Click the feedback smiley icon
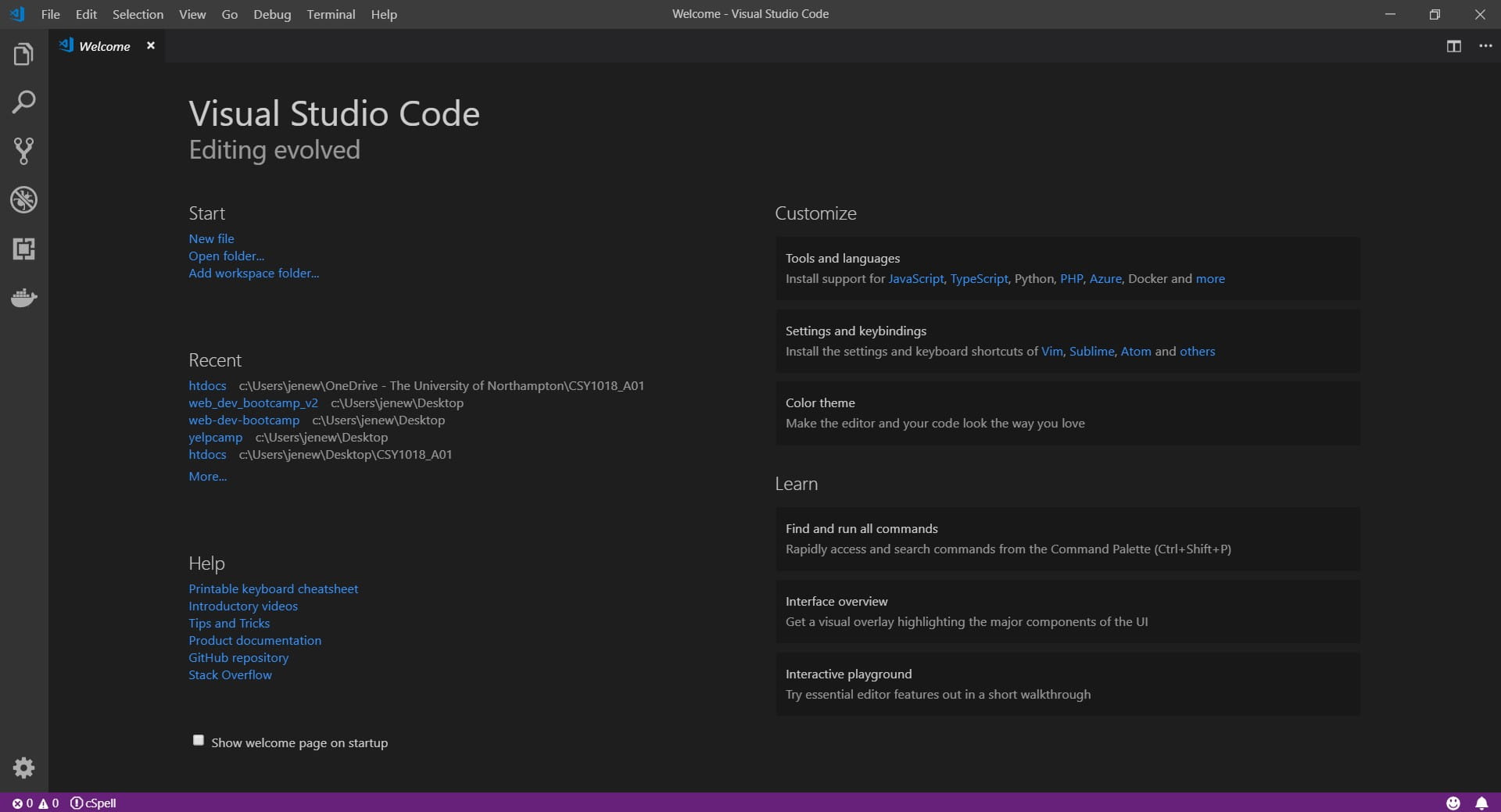The width and height of the screenshot is (1501, 812). (1453, 803)
